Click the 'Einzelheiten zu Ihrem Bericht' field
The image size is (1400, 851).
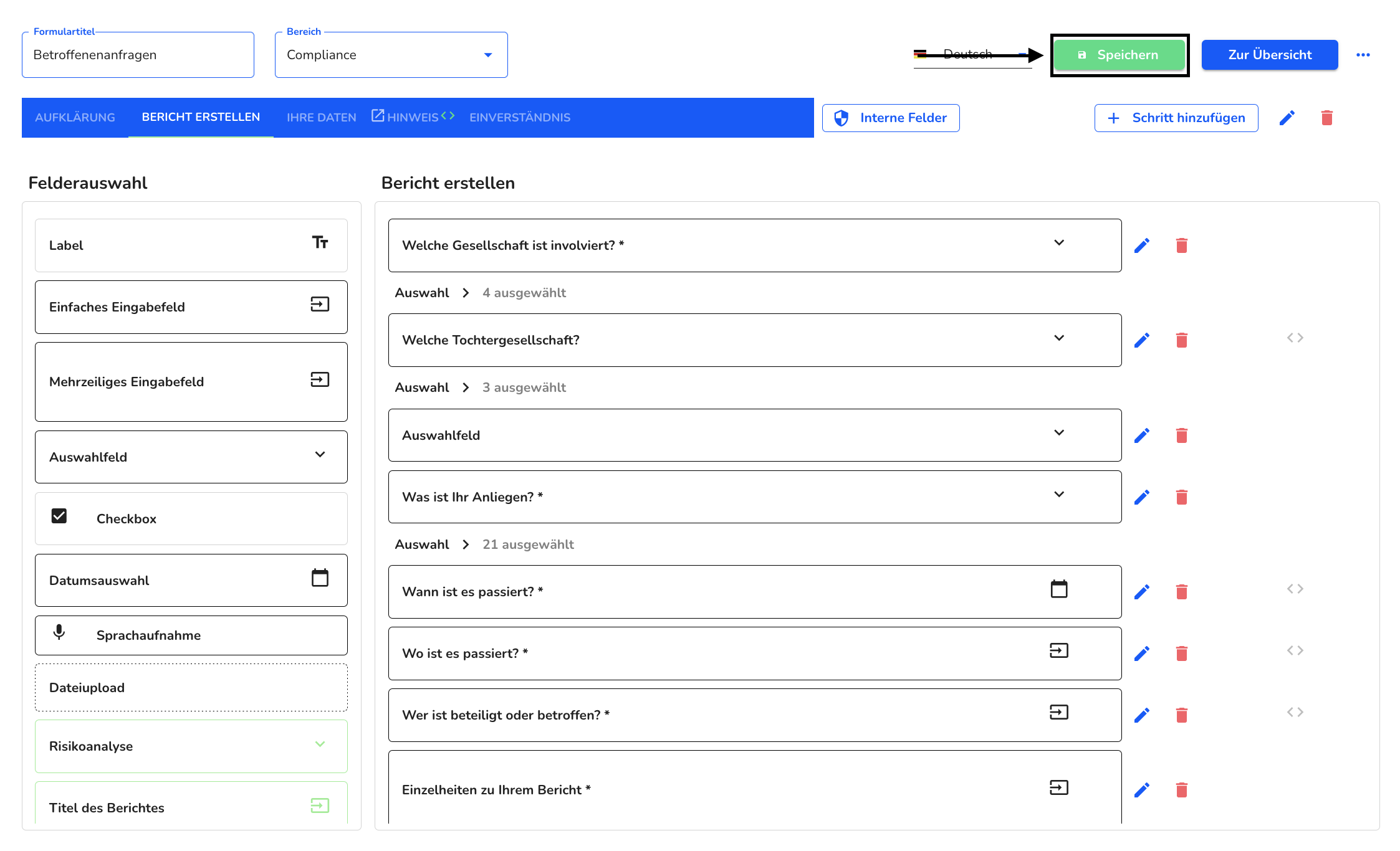click(755, 787)
